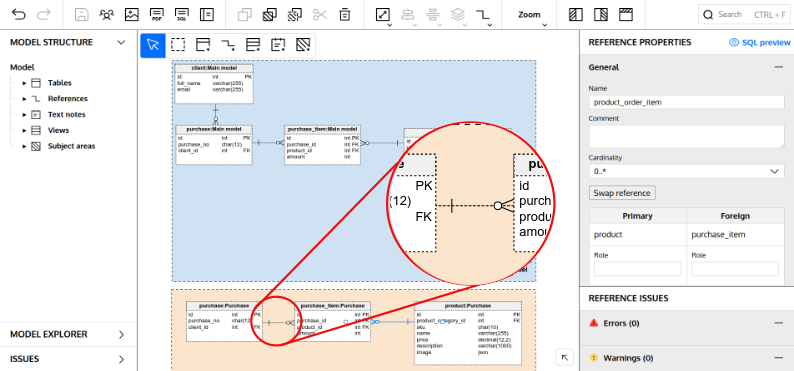794x371 pixels.
Task: Click the reference Name field
Action: click(687, 102)
